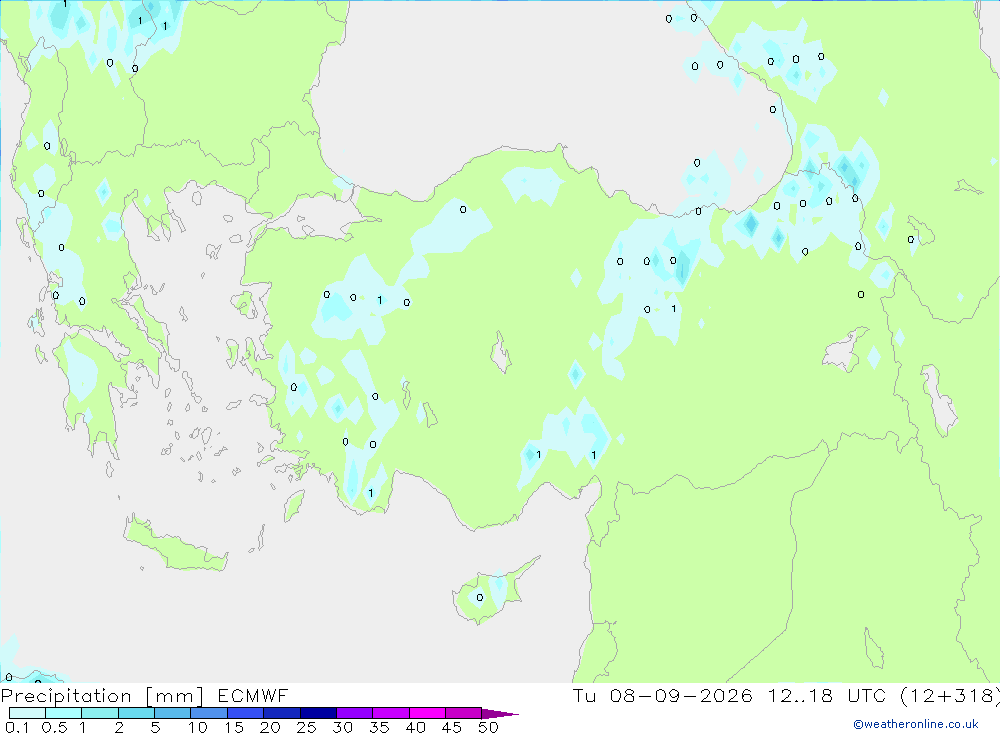Click the gray Lake Van shape in eastern Turkey
Viewport: 1000px width, 733px height.
point(844,350)
